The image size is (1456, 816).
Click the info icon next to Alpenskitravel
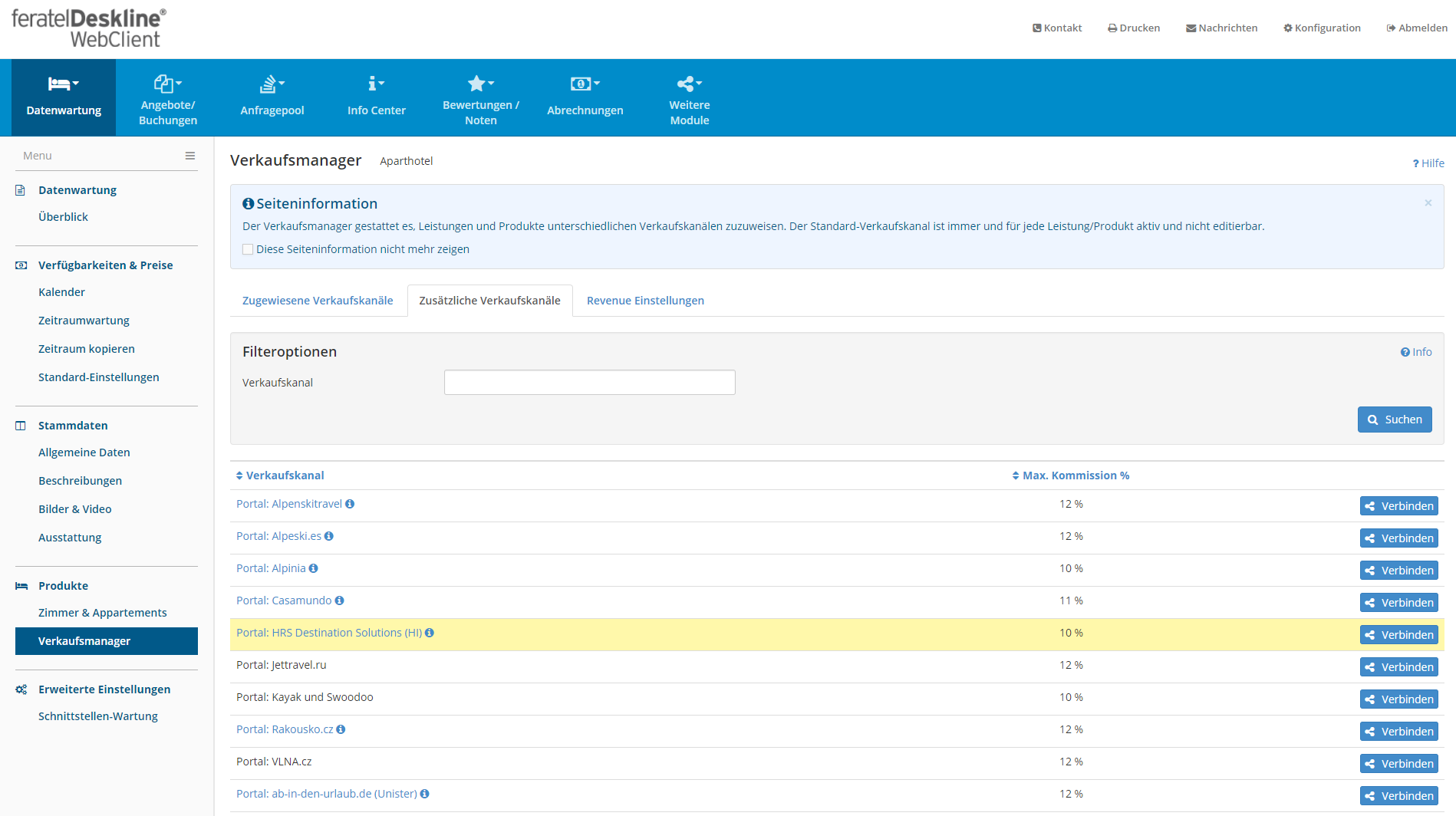[x=350, y=504]
